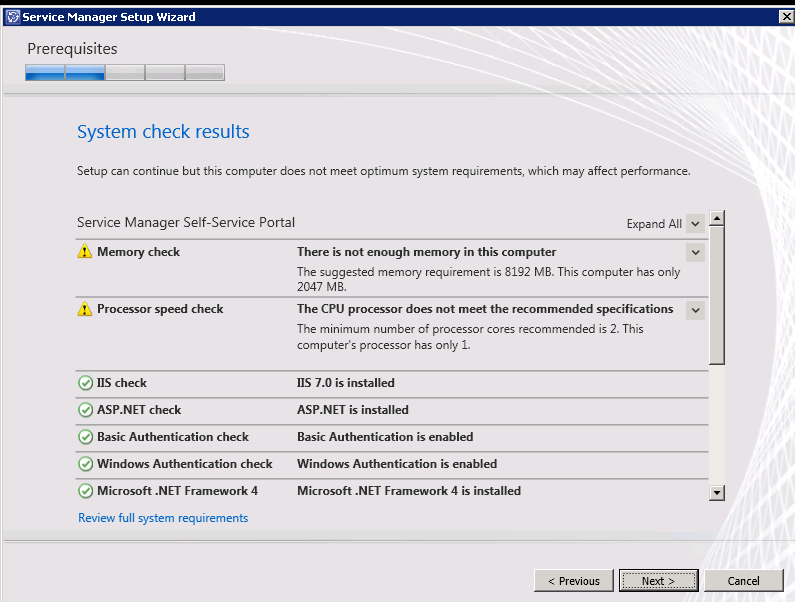
Task: Click 'ASP.NET is installed' result text
Action: 353,410
